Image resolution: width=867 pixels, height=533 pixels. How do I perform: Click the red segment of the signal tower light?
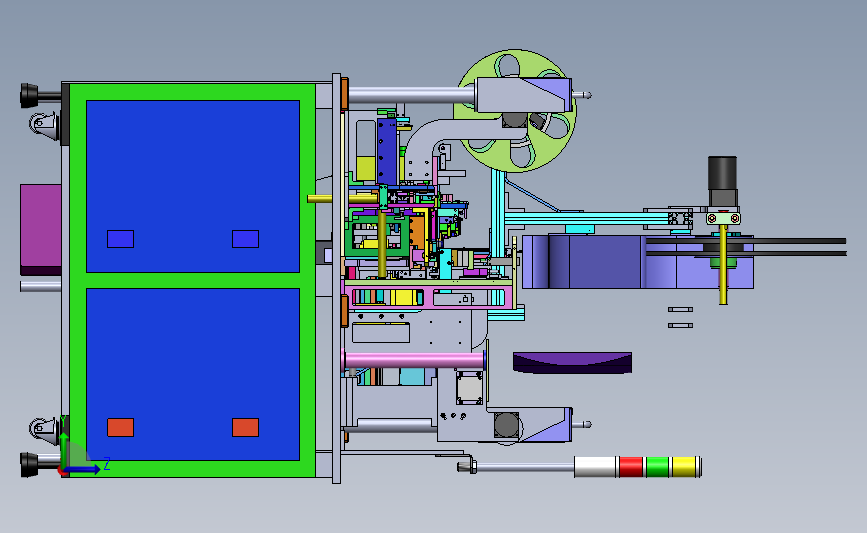click(631, 467)
